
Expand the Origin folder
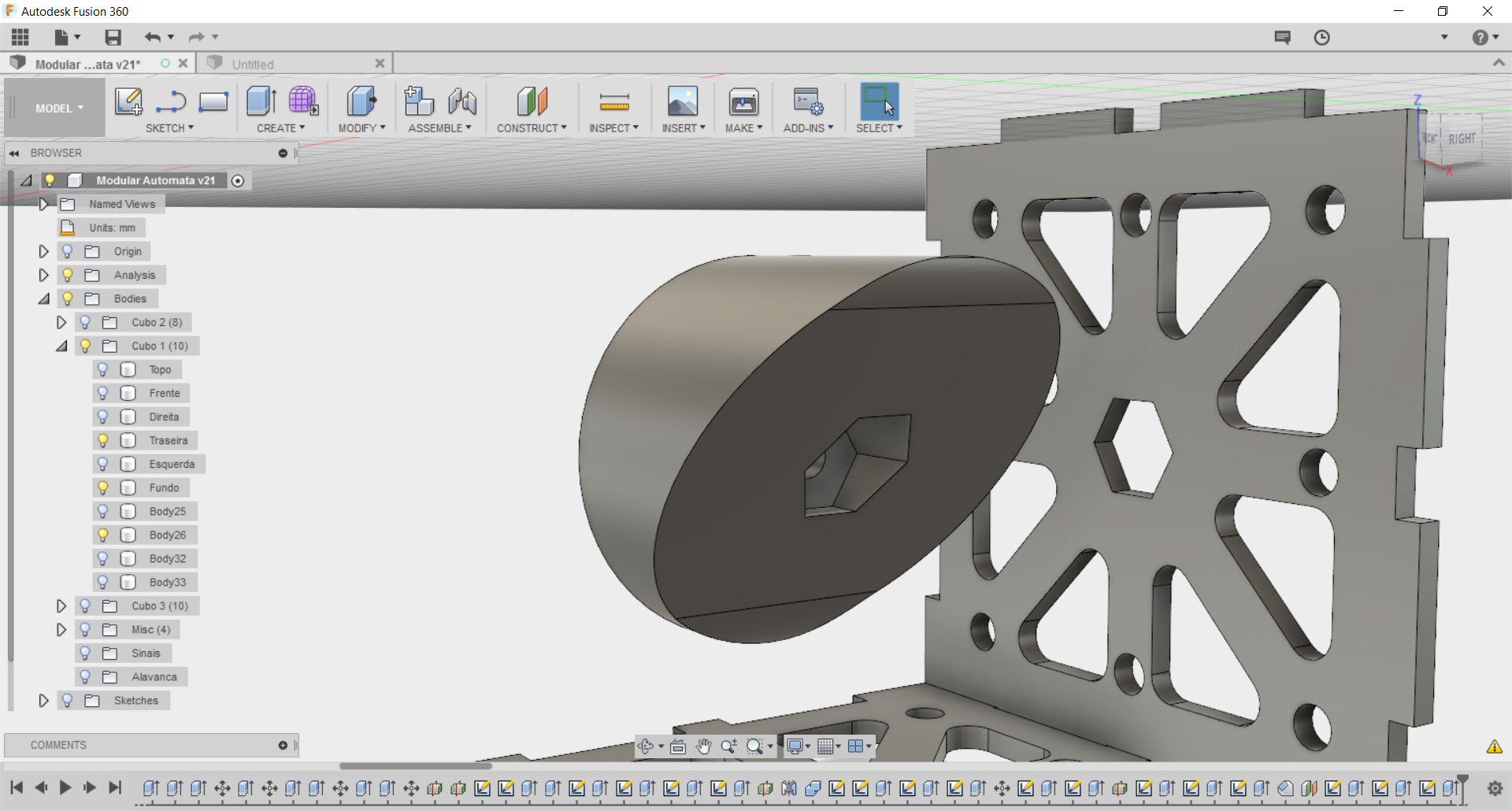[x=43, y=251]
